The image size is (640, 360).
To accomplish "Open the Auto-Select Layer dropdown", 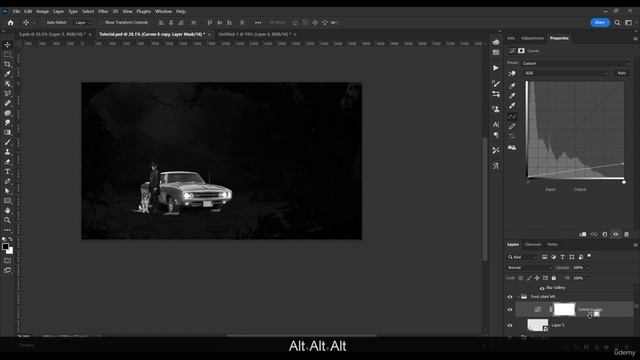I will click(x=83, y=23).
